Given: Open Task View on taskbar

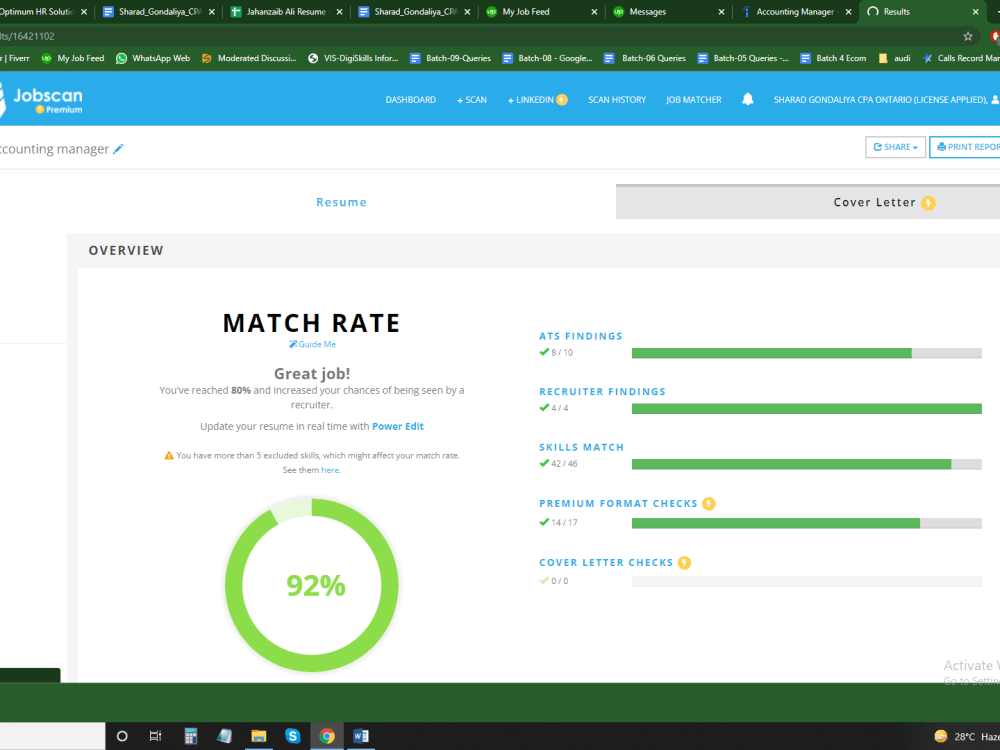Looking at the screenshot, I should click(x=155, y=736).
